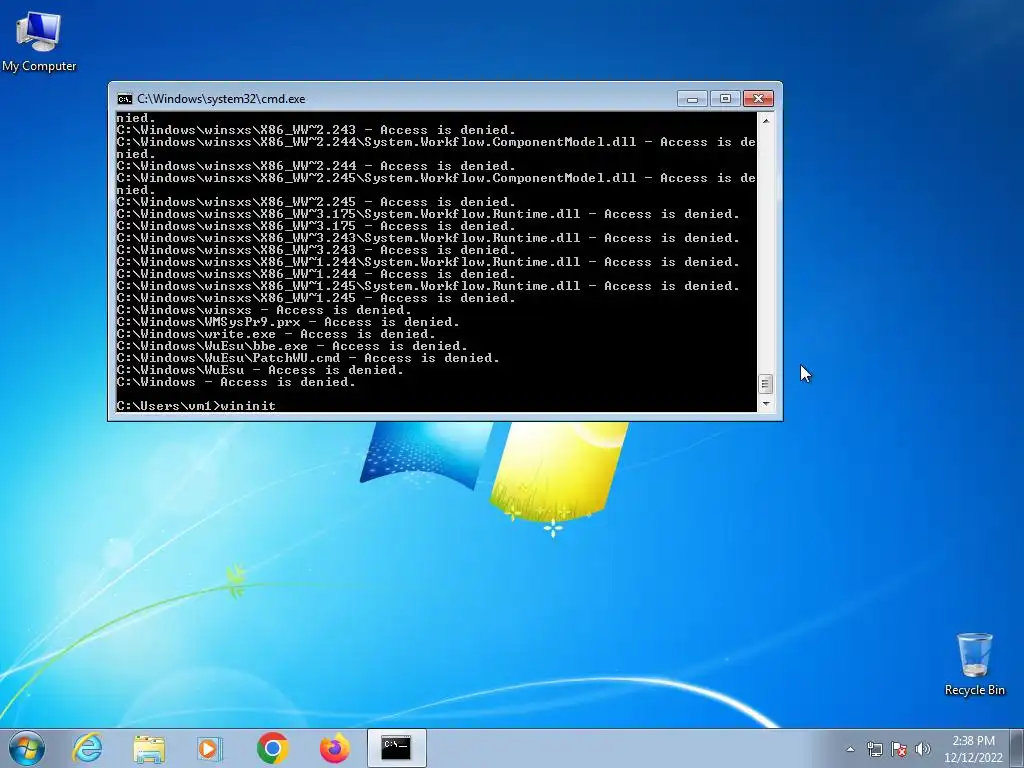
Task: Open the network status tray icon
Action: click(x=874, y=749)
